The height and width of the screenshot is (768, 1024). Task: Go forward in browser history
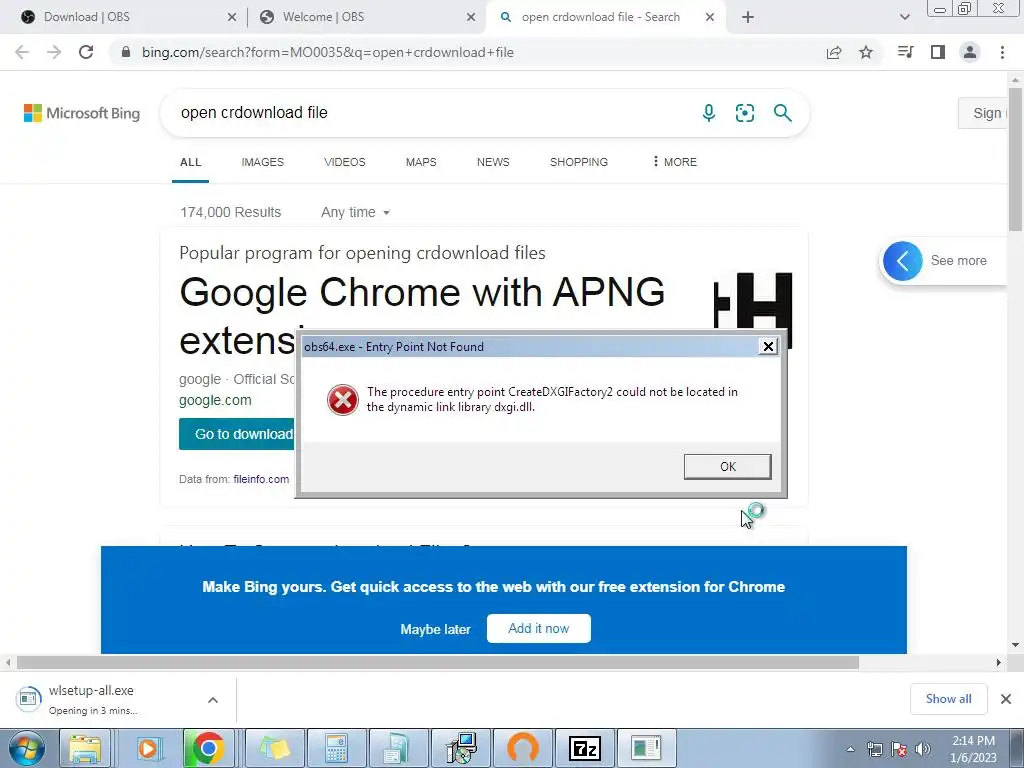coord(54,52)
